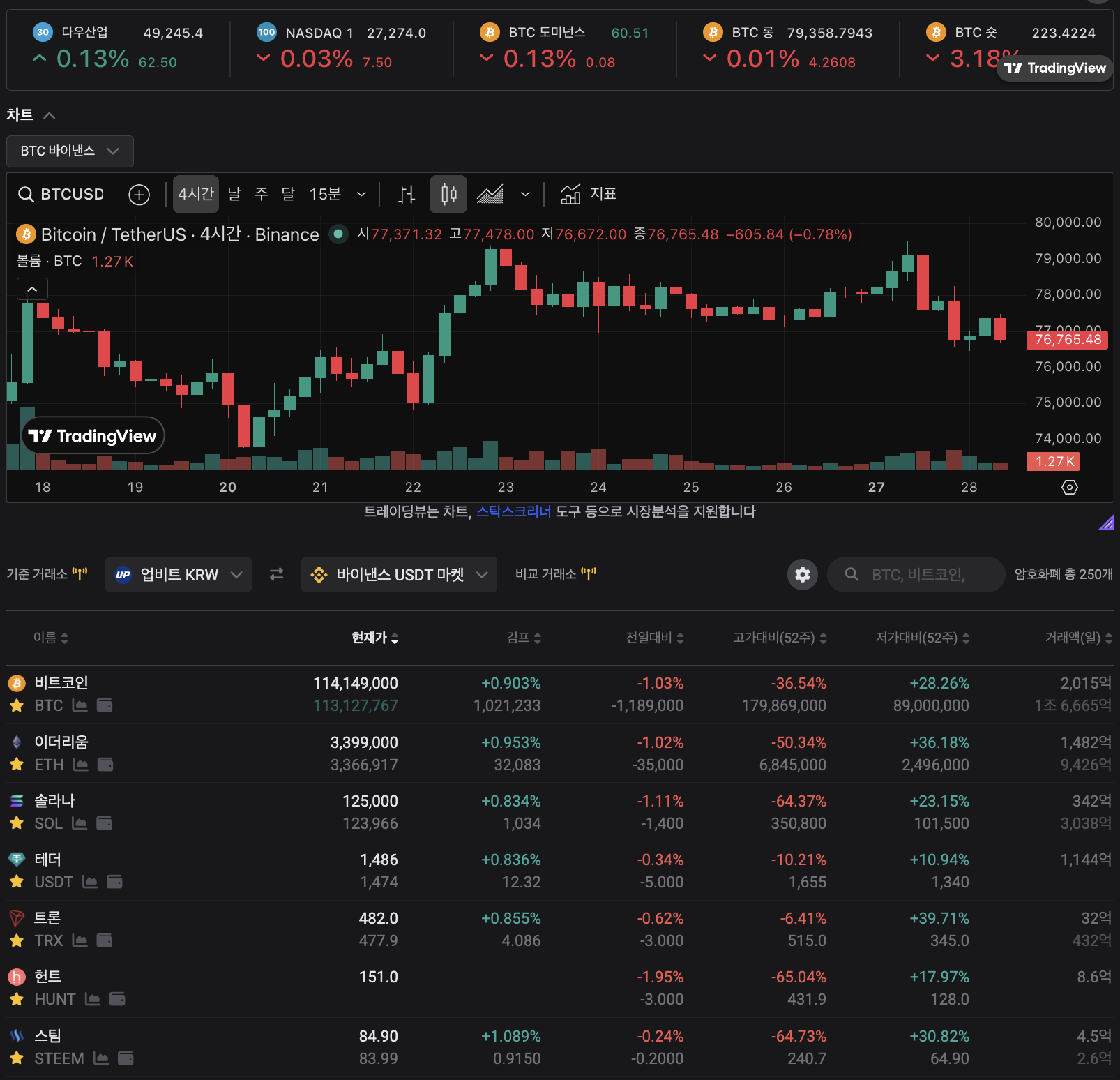Focus the cryptocurrency search field
1120x1080 pixels.
[x=916, y=574]
